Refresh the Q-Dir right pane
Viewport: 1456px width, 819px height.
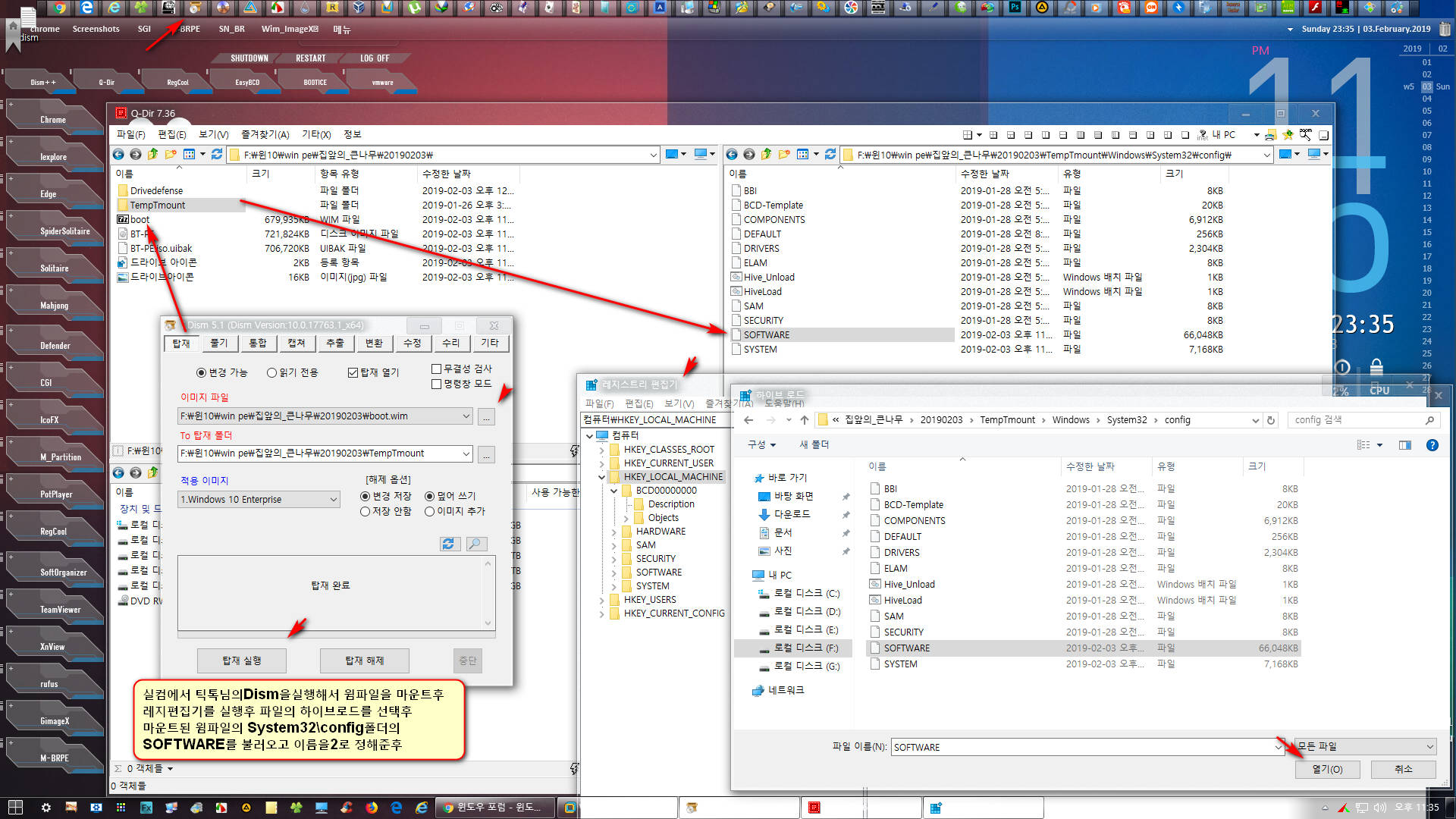[830, 155]
